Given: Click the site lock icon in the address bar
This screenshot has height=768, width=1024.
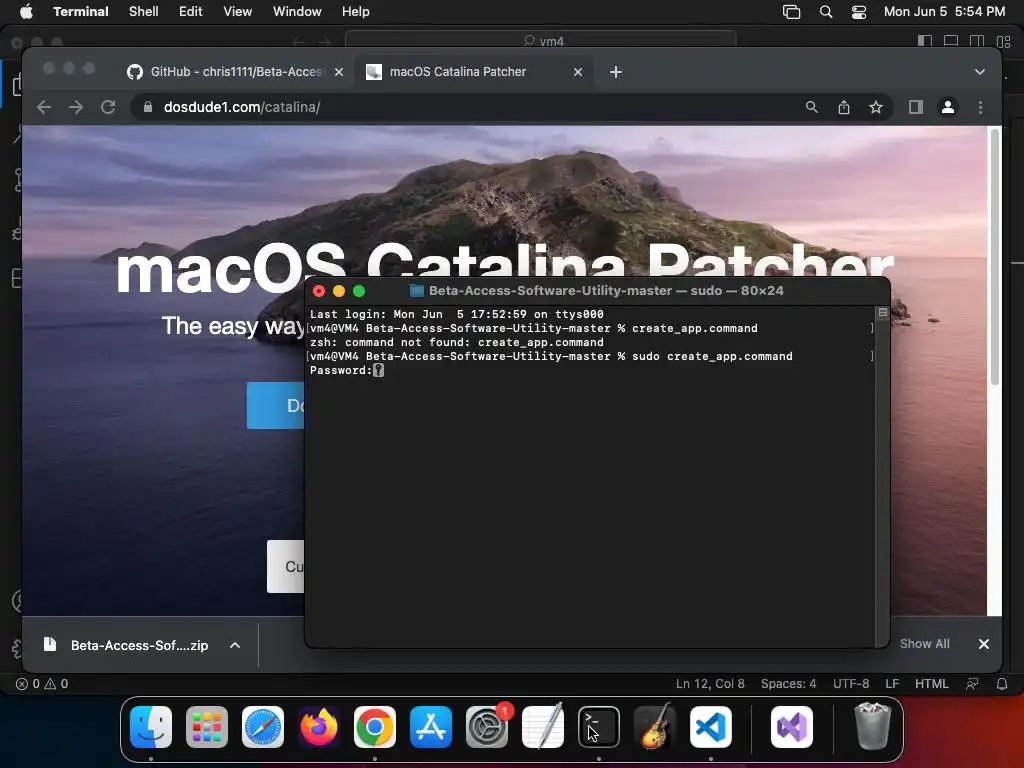Looking at the screenshot, I should click(x=148, y=107).
